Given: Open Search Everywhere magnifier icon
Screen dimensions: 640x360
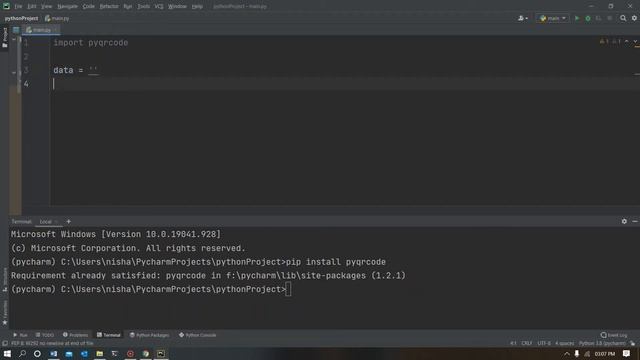Looking at the screenshot, I should [x=623, y=18].
